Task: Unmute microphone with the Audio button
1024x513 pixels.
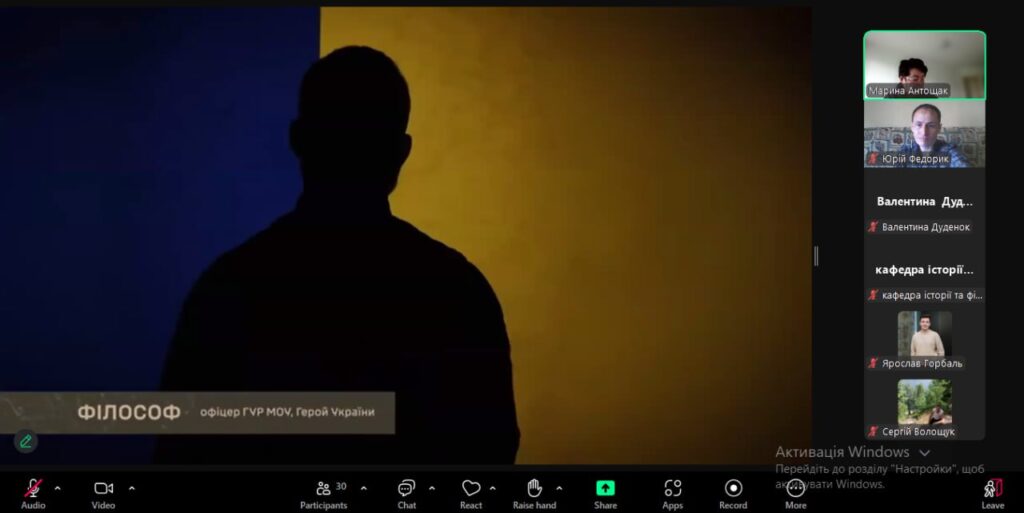Action: 33,489
